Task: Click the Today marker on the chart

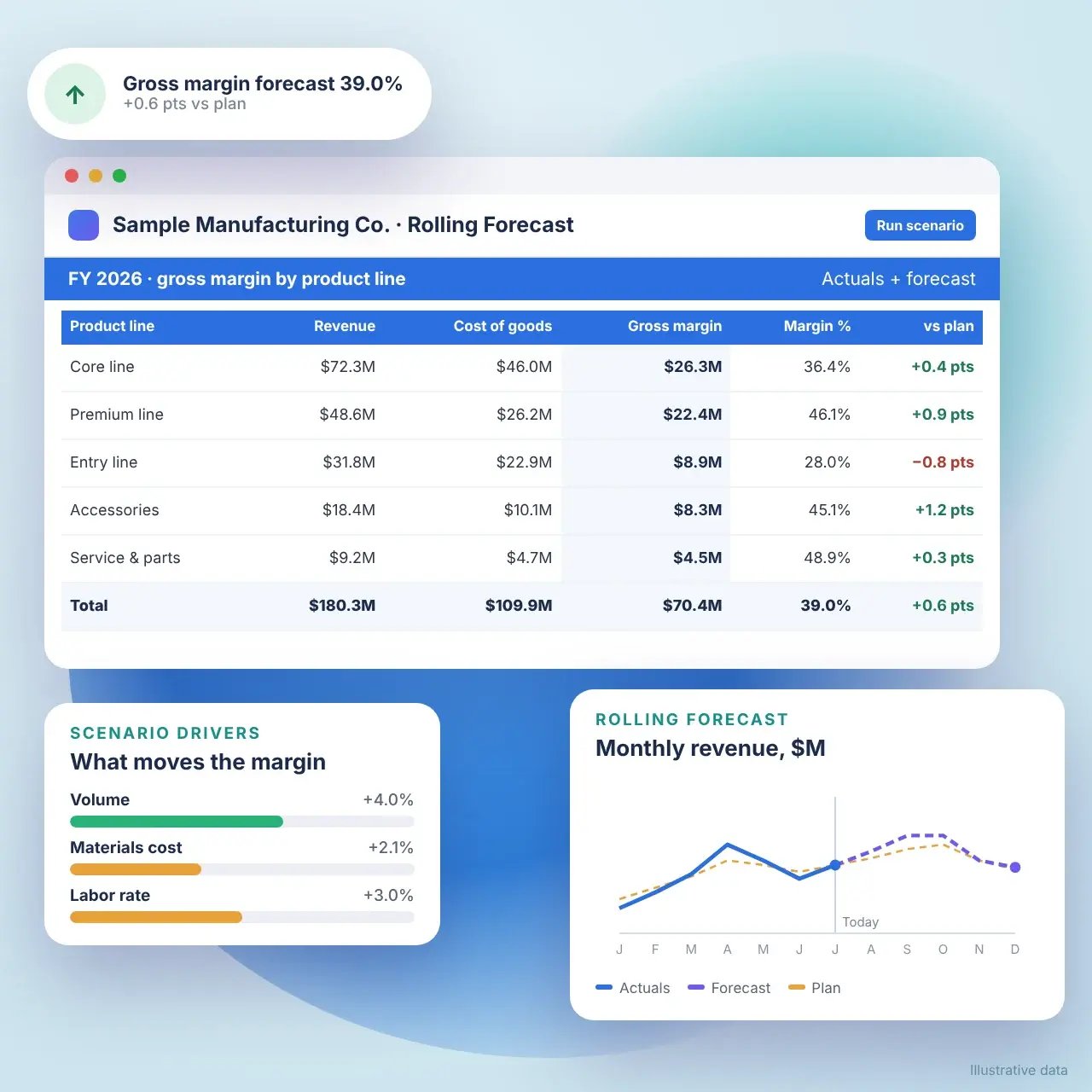Action: [x=860, y=922]
